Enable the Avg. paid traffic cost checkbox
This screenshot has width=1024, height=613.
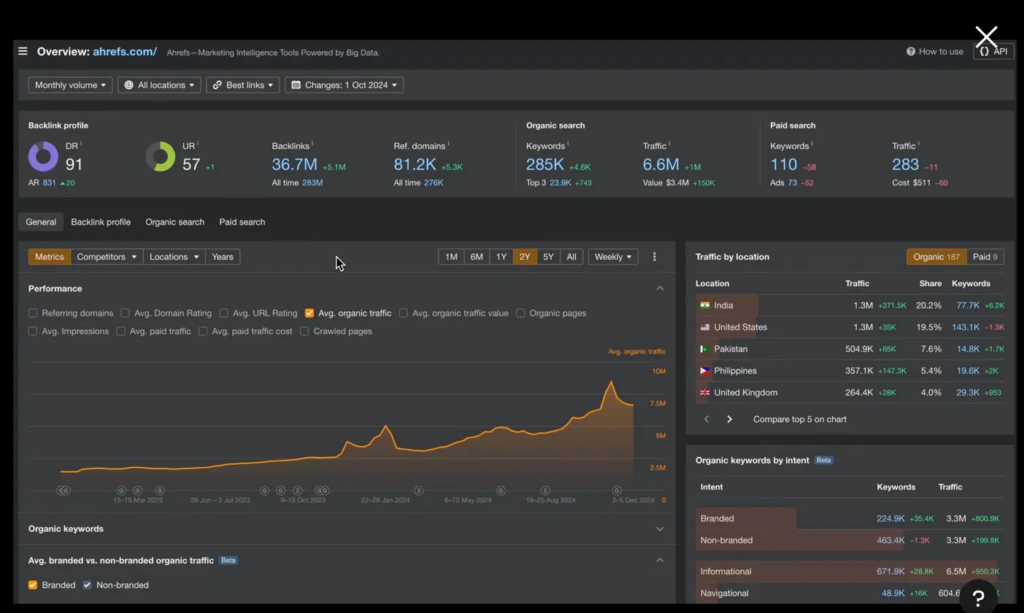202,331
